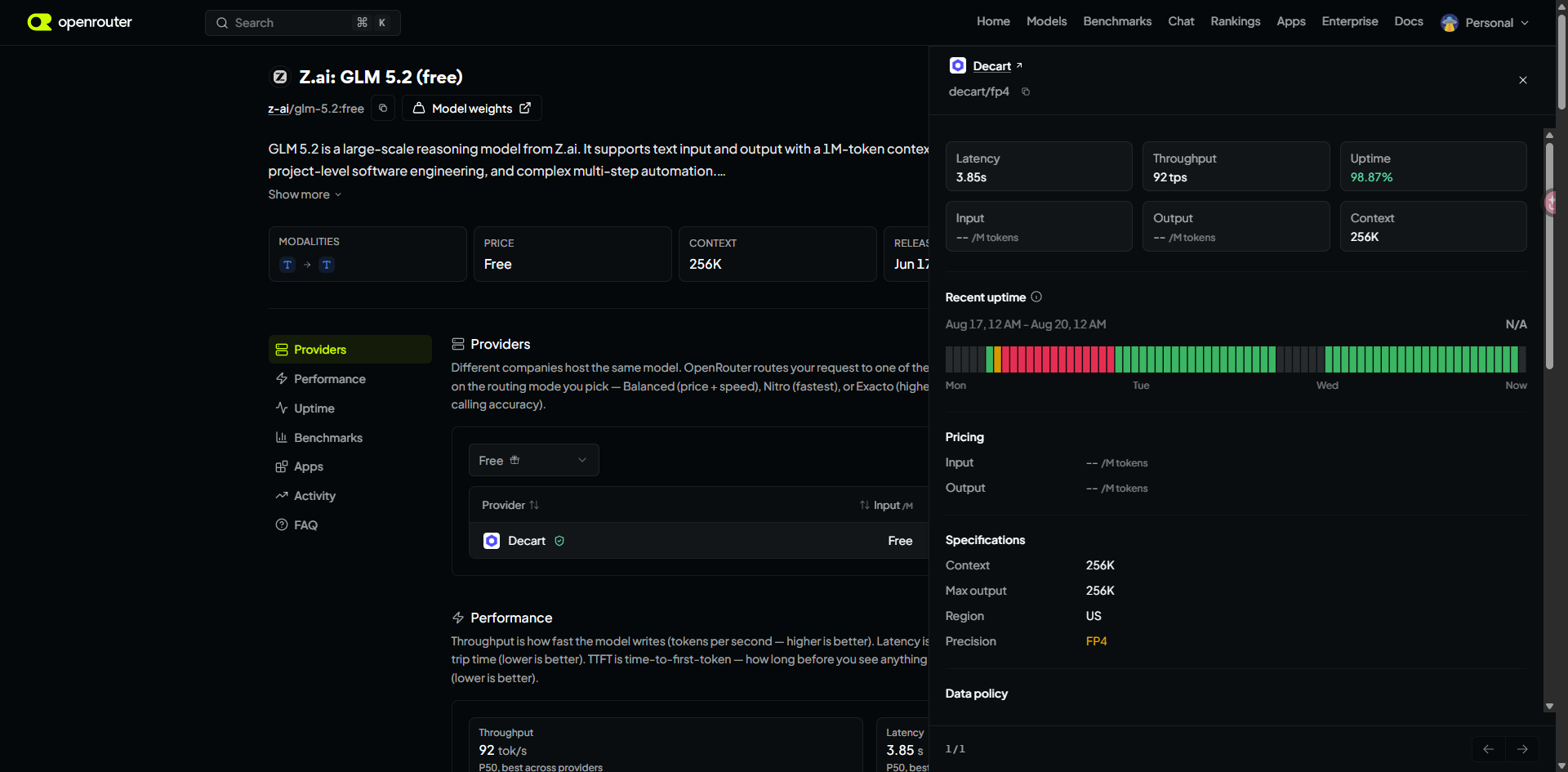The height and width of the screenshot is (772, 1568).
Task: Open the Free pricing filter dropdown
Action: (534, 460)
